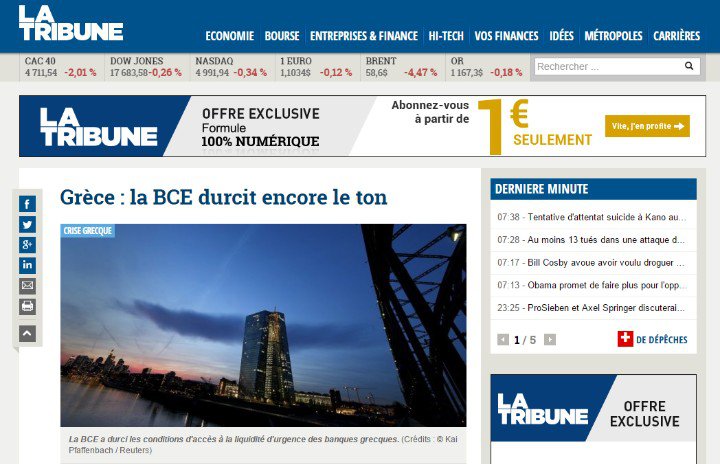This screenshot has width=720, height=464.
Task: Open the top La Tribune offer banner
Action: [362, 126]
